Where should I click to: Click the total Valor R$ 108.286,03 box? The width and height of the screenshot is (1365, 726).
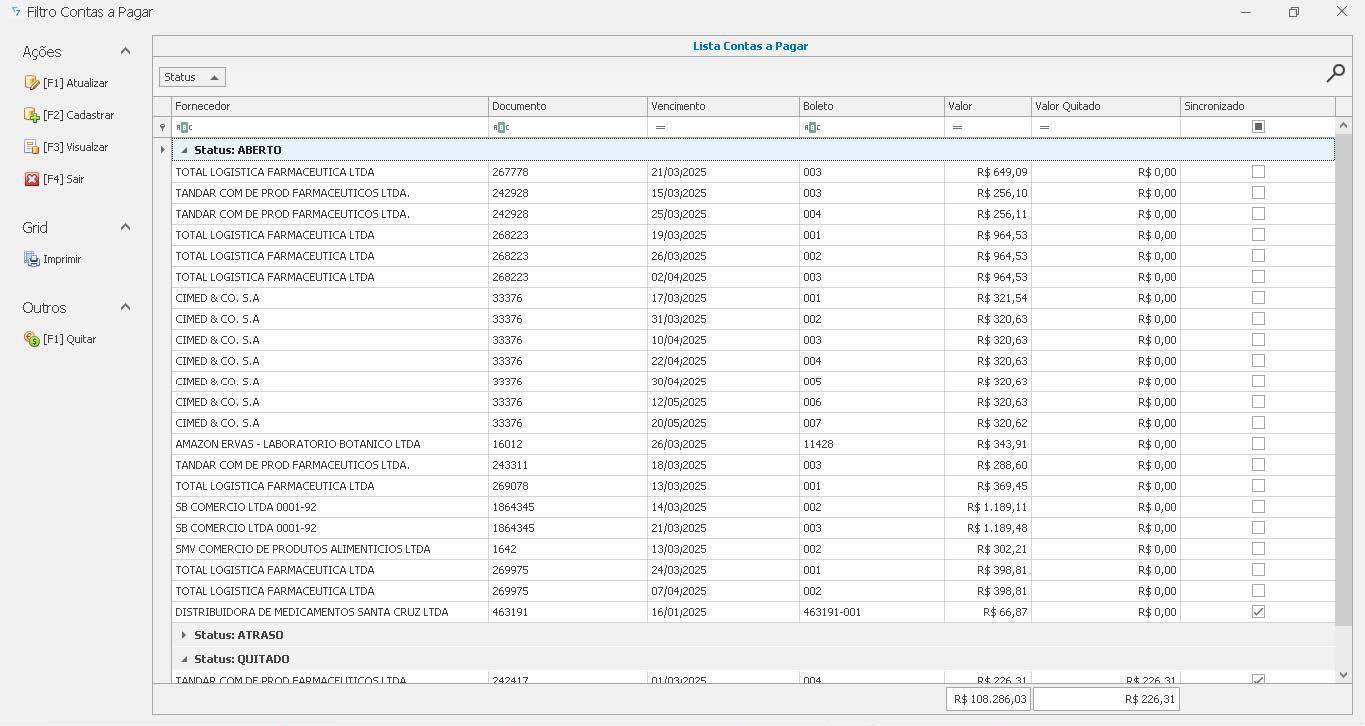tap(988, 699)
